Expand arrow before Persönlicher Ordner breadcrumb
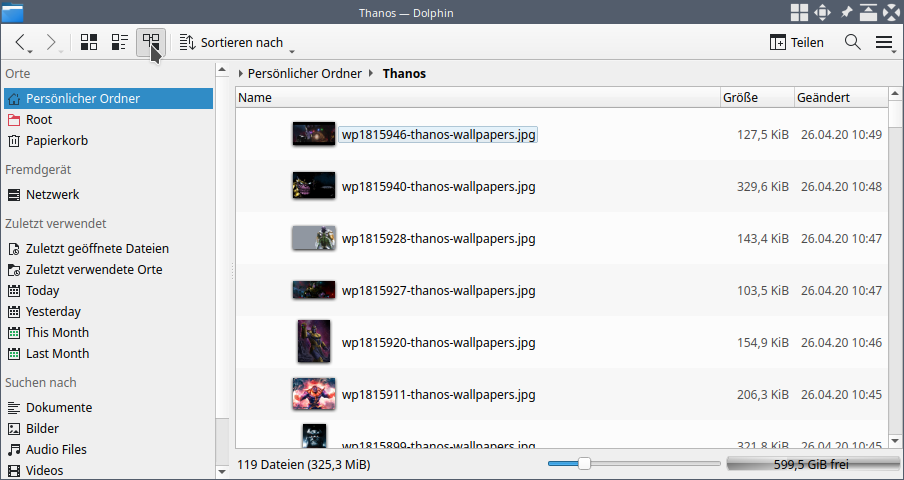This screenshot has width=904, height=480. 240,74
